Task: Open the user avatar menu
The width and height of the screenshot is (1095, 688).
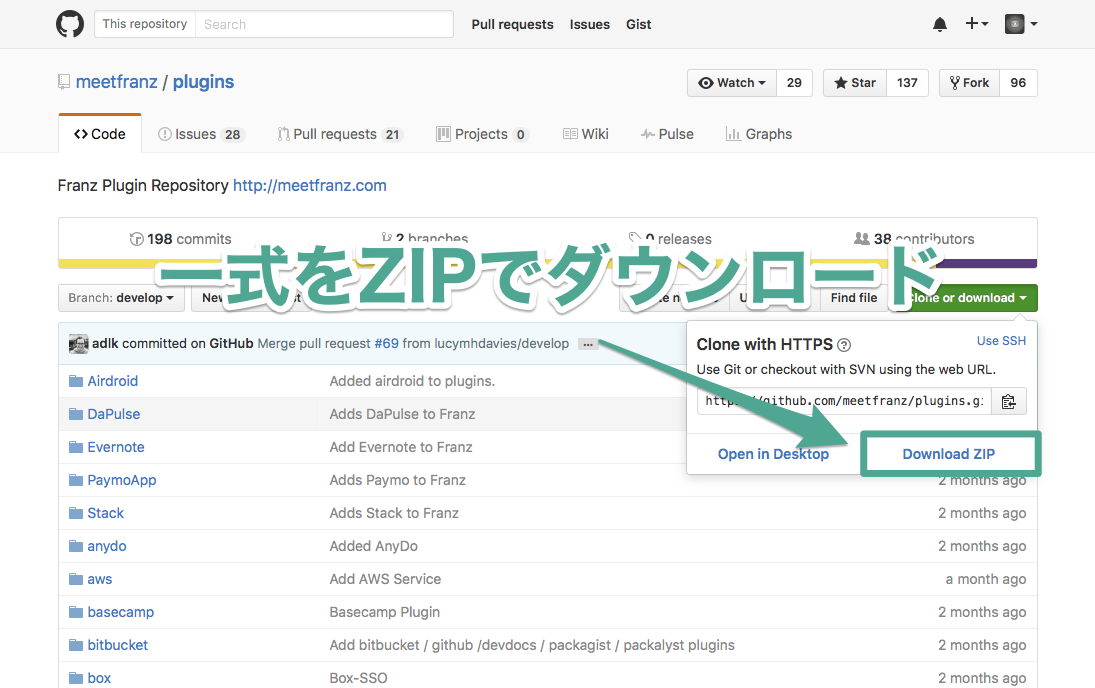Action: click(x=1020, y=24)
